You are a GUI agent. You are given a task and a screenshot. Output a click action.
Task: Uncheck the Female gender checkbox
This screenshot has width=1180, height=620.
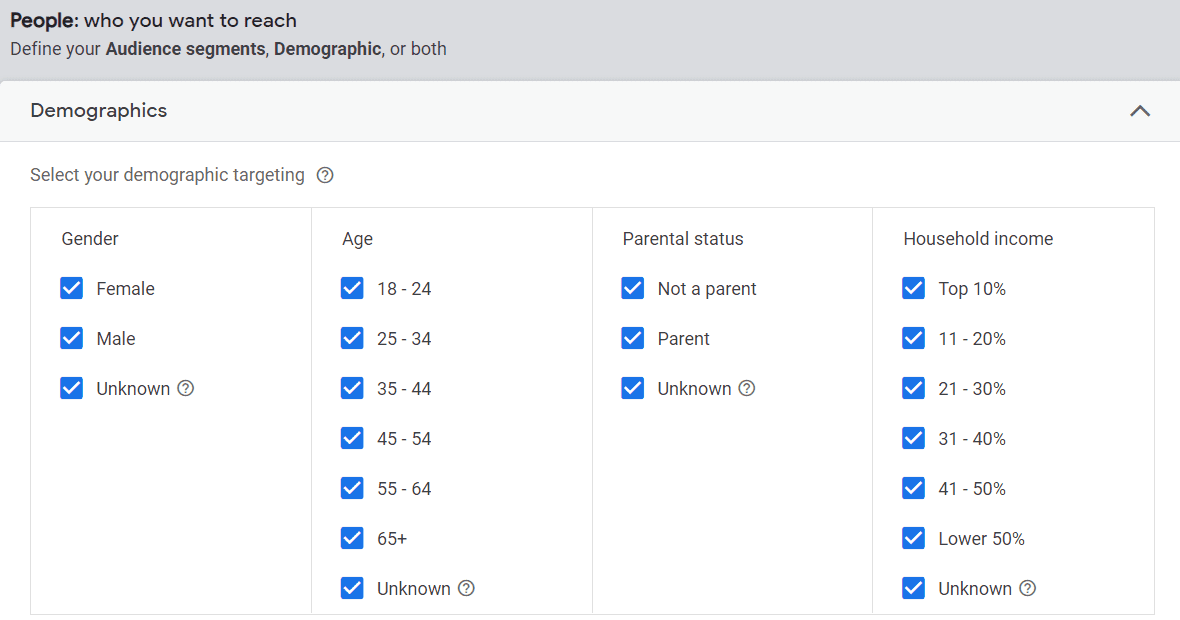(x=71, y=288)
